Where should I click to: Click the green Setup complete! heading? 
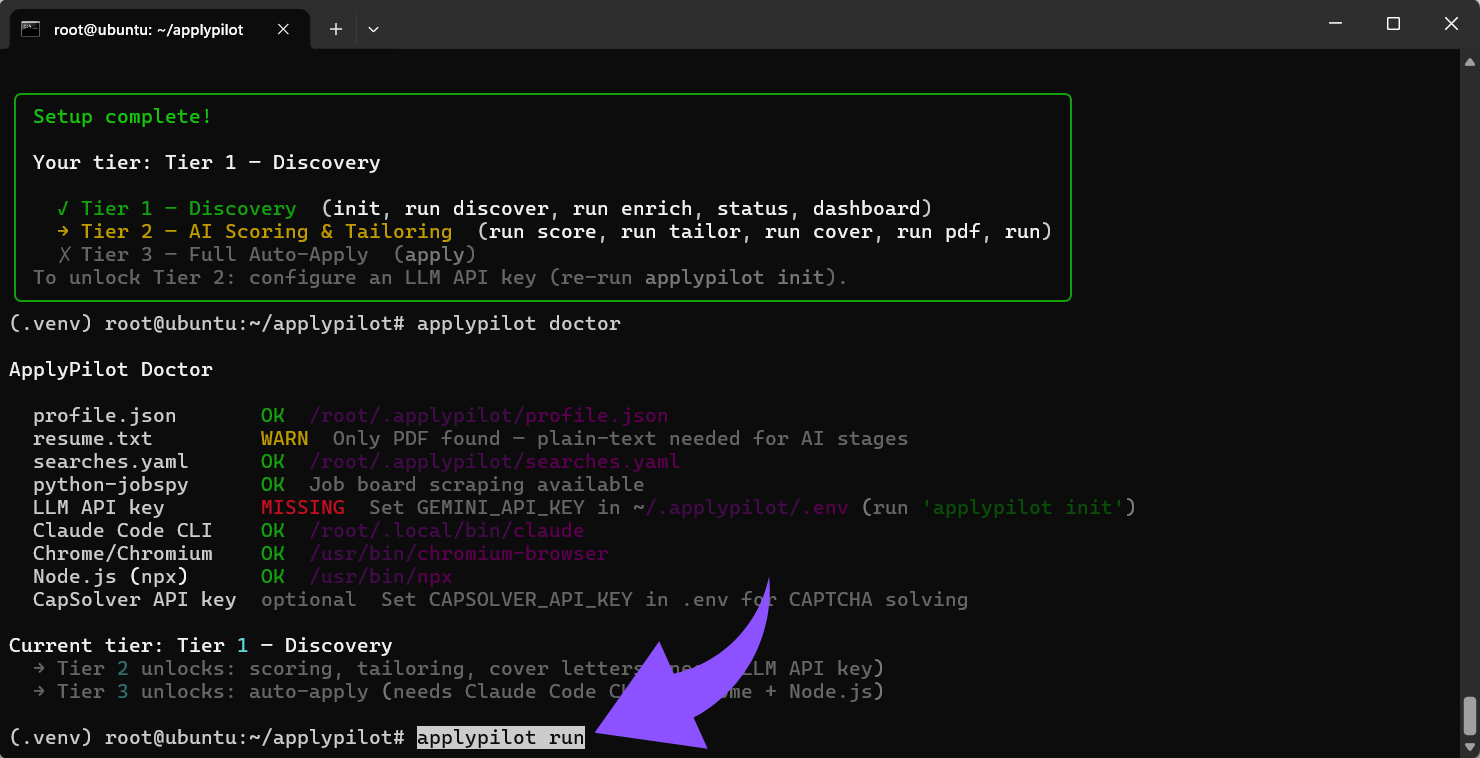pyautogui.click(x=122, y=116)
